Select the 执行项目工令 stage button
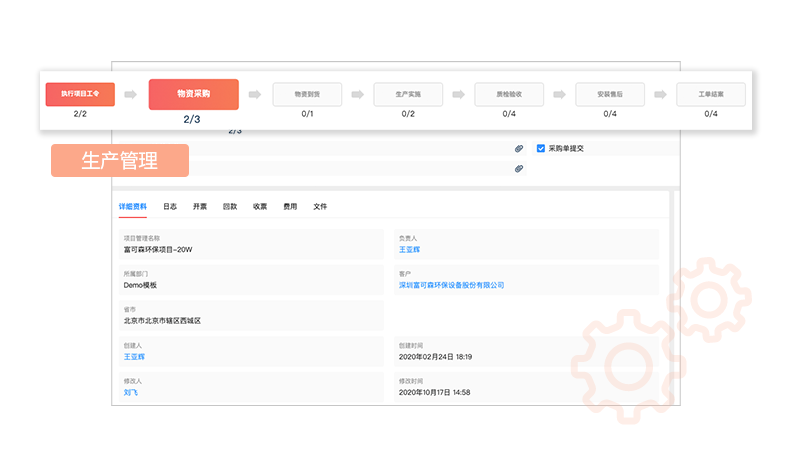Screen dimensions: 792x459 [x=81, y=94]
